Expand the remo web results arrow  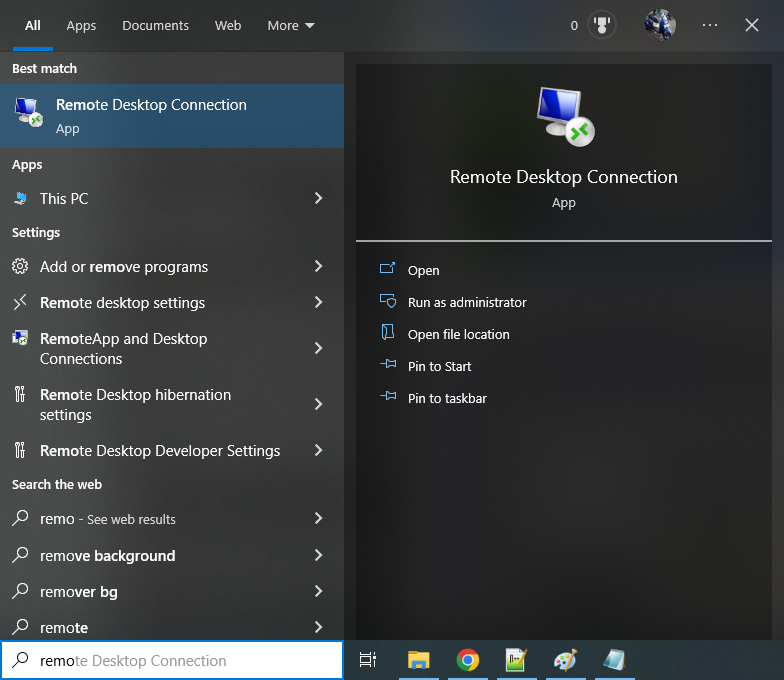click(x=318, y=518)
